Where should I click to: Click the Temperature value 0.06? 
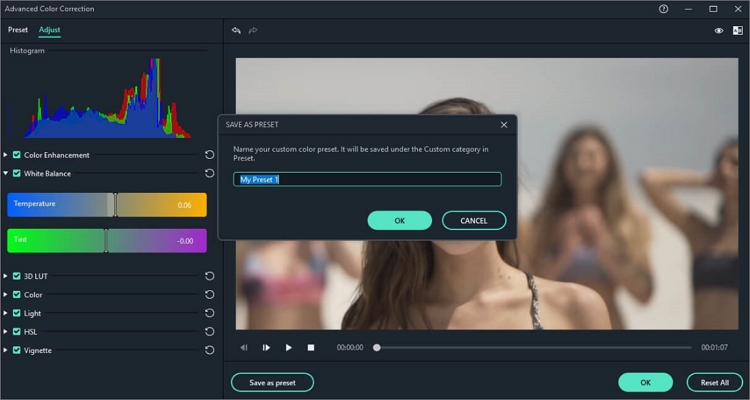tap(184, 205)
